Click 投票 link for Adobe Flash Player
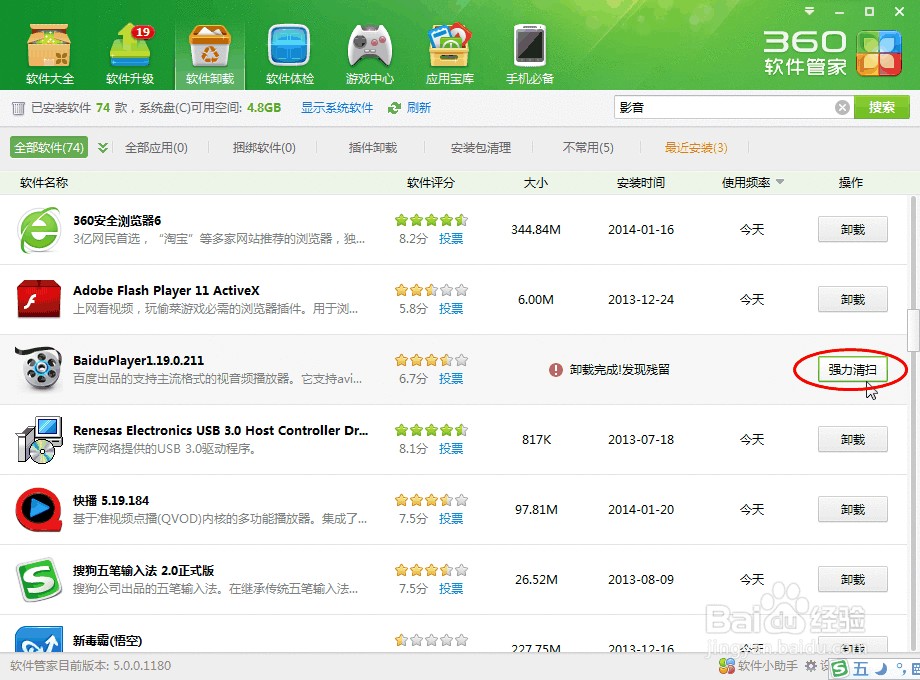The image size is (920, 680). click(451, 309)
